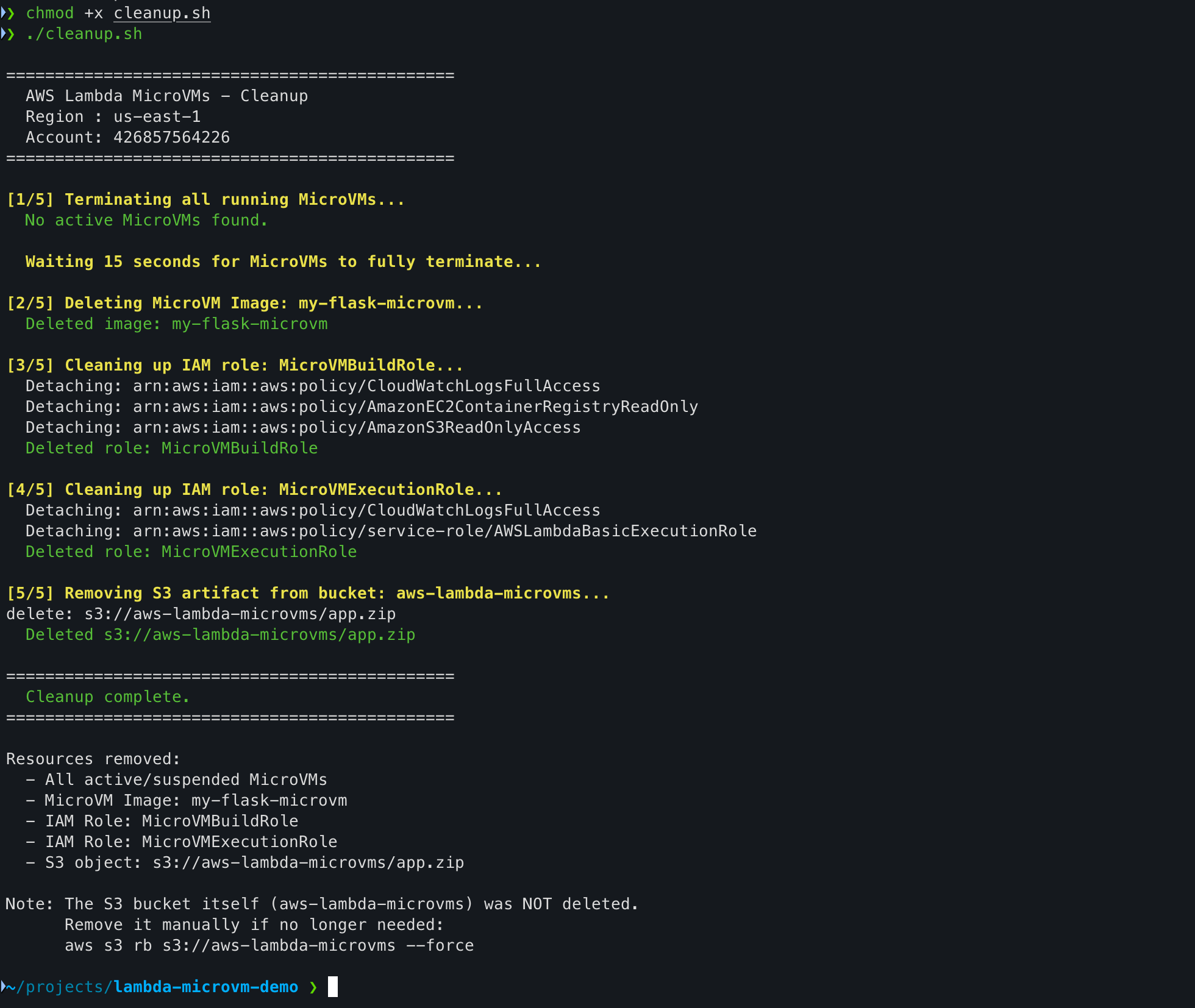This screenshot has width=1195, height=1008.
Task: Place focus on the terminal cursor block
Action: click(x=333, y=987)
